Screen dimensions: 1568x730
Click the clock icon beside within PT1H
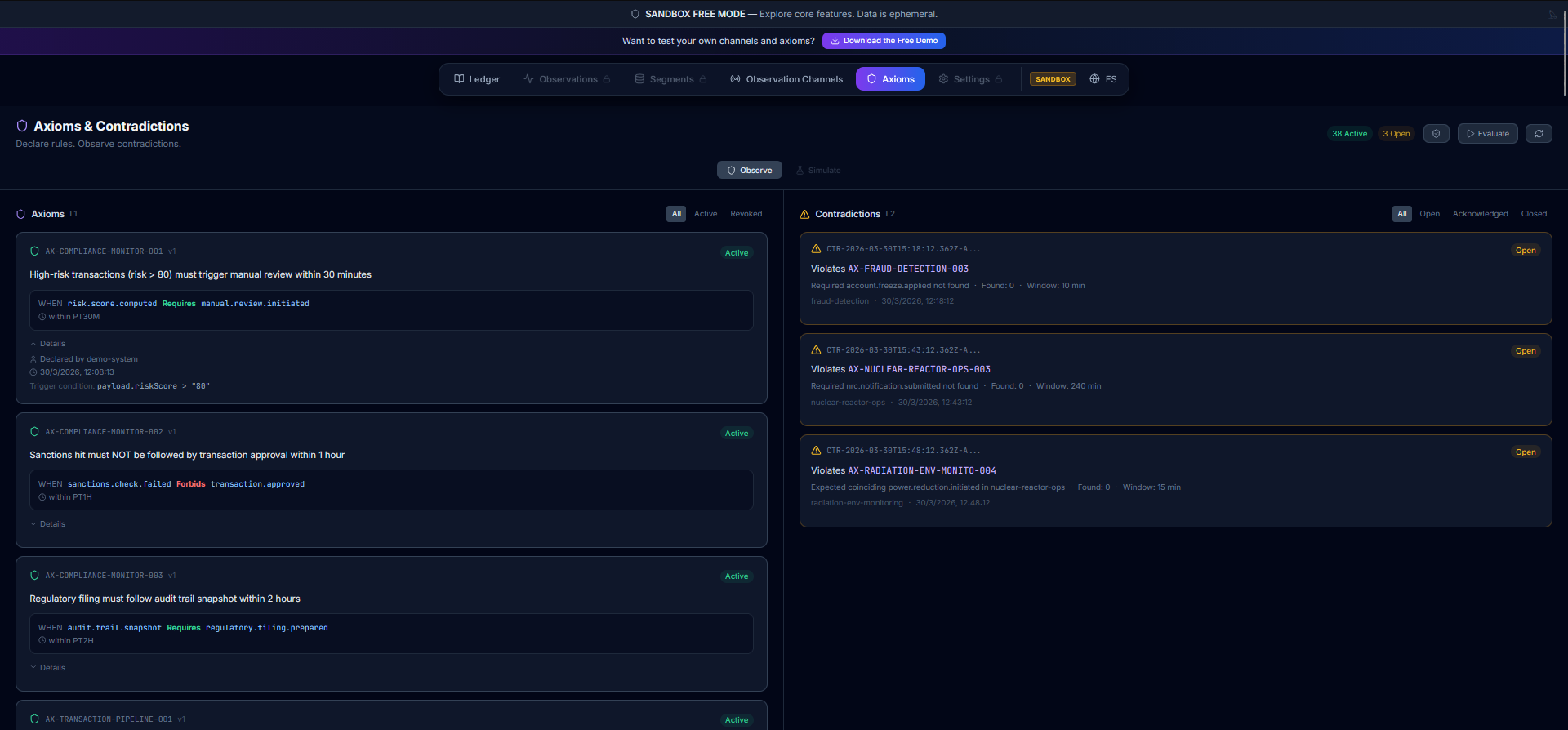42,497
